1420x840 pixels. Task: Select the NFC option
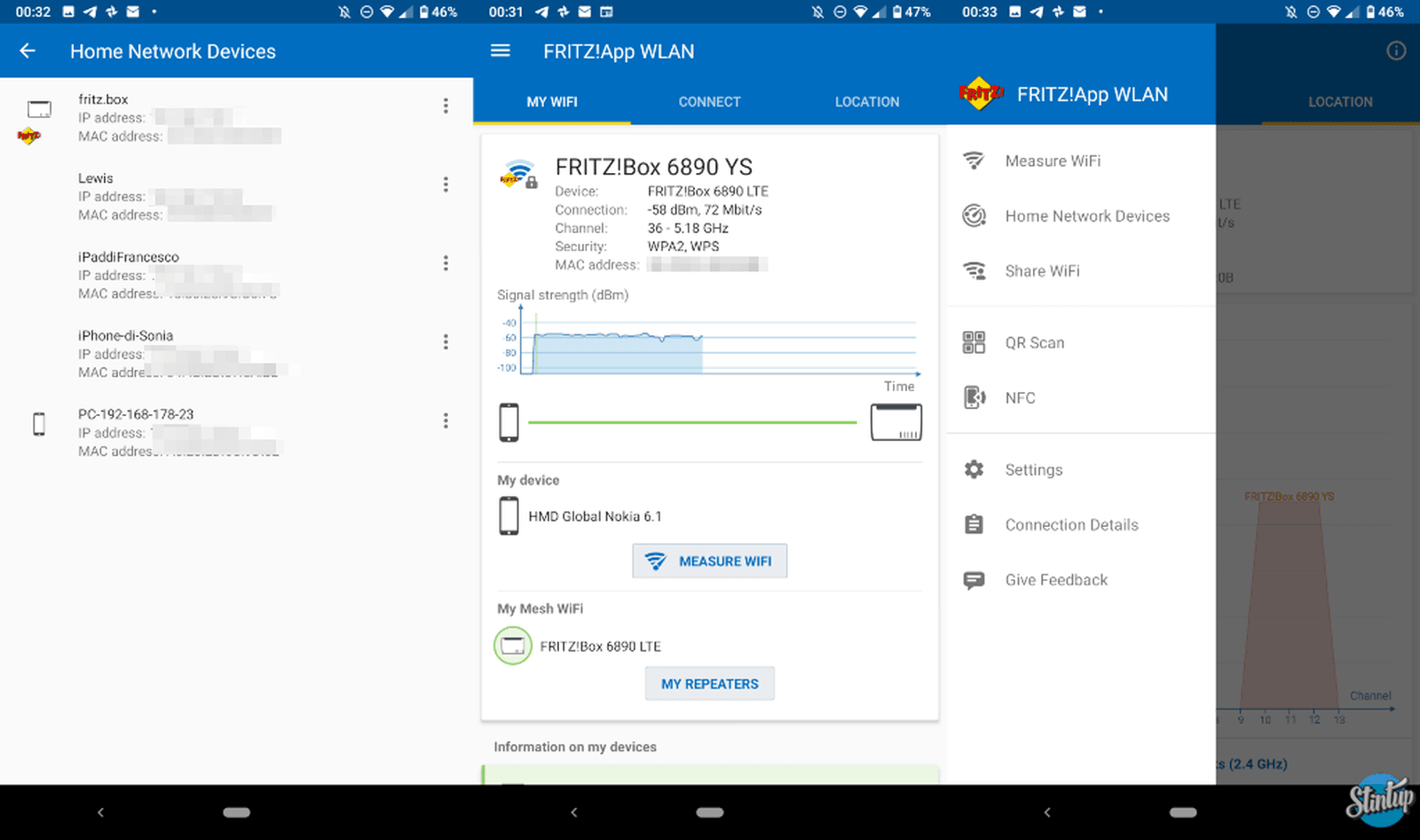1021,397
